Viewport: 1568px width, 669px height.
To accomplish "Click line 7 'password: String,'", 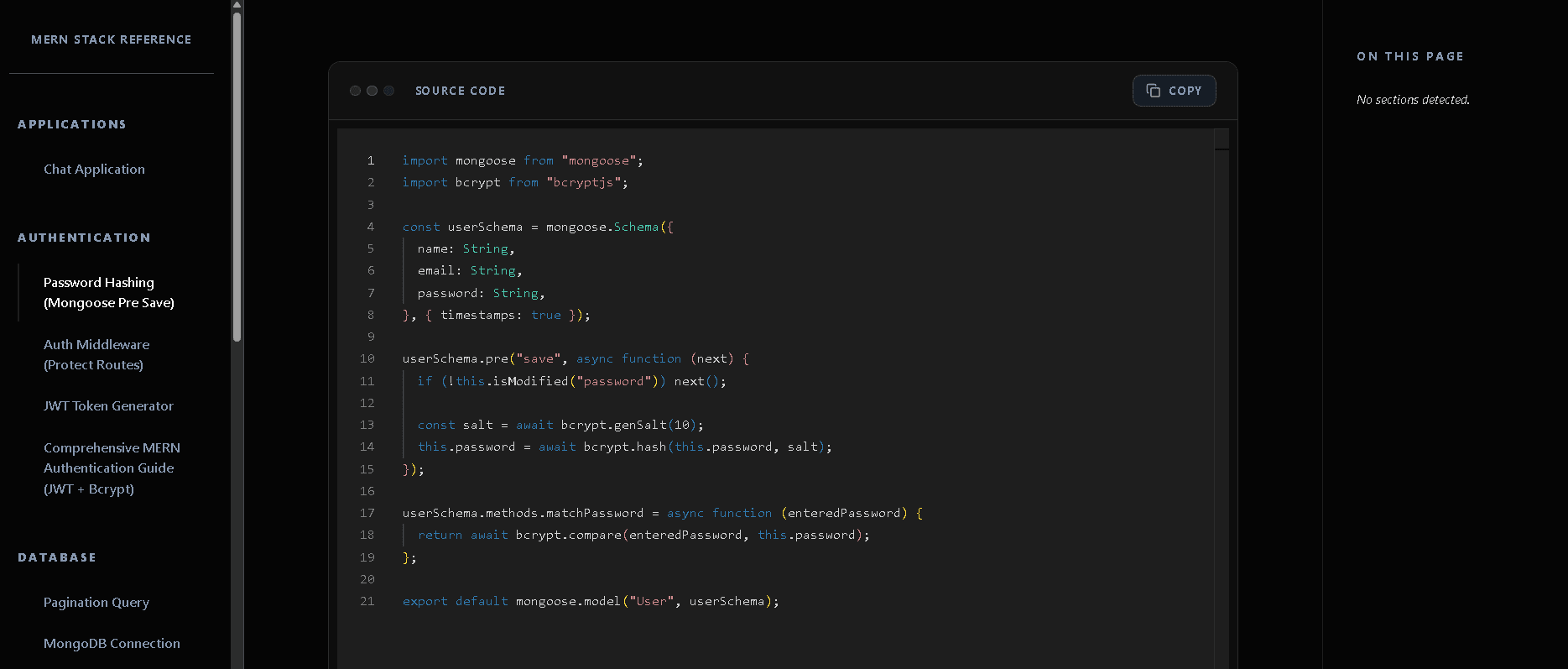I will click(481, 293).
